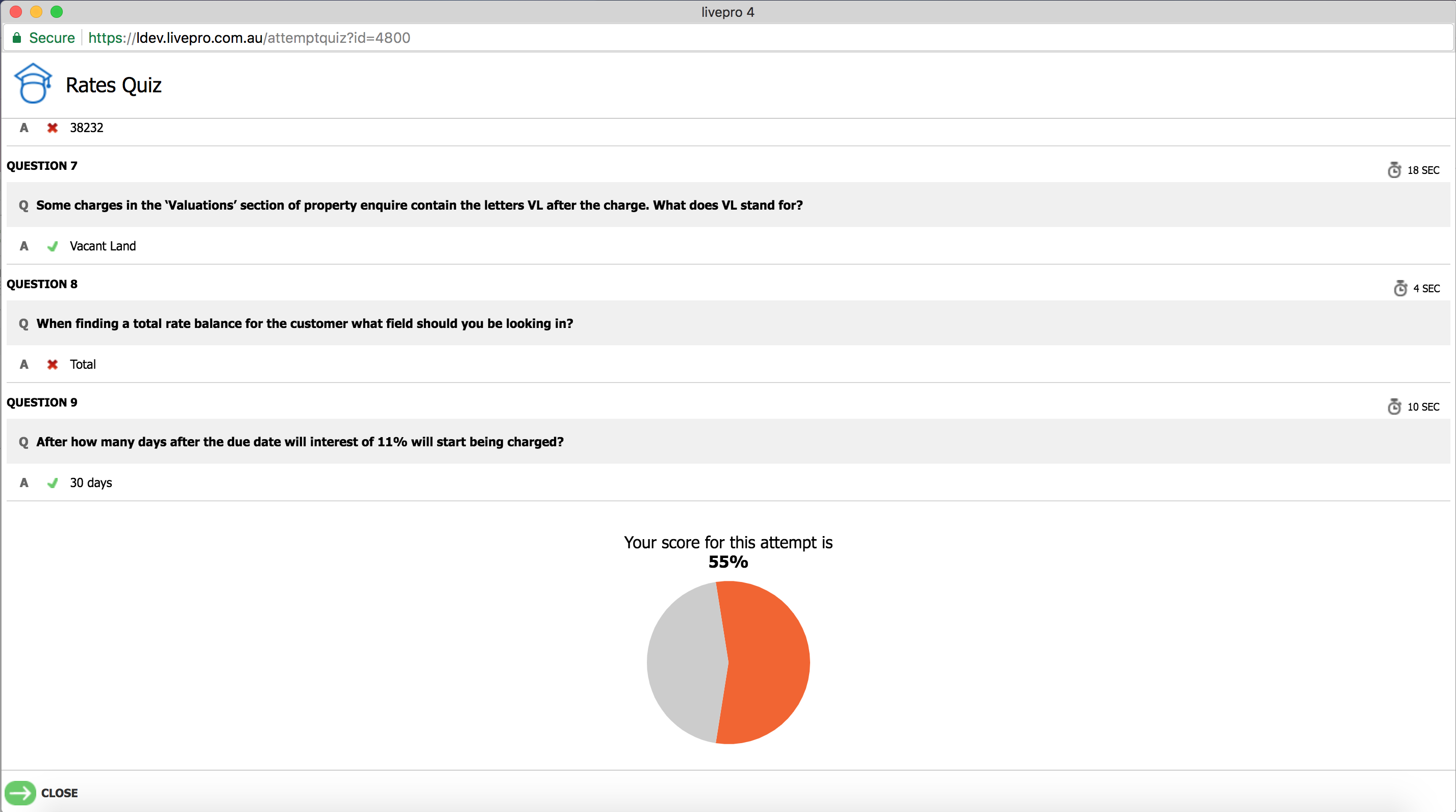The image size is (1456, 812).
Task: Click the graduation cap quiz icon
Action: coord(33,84)
